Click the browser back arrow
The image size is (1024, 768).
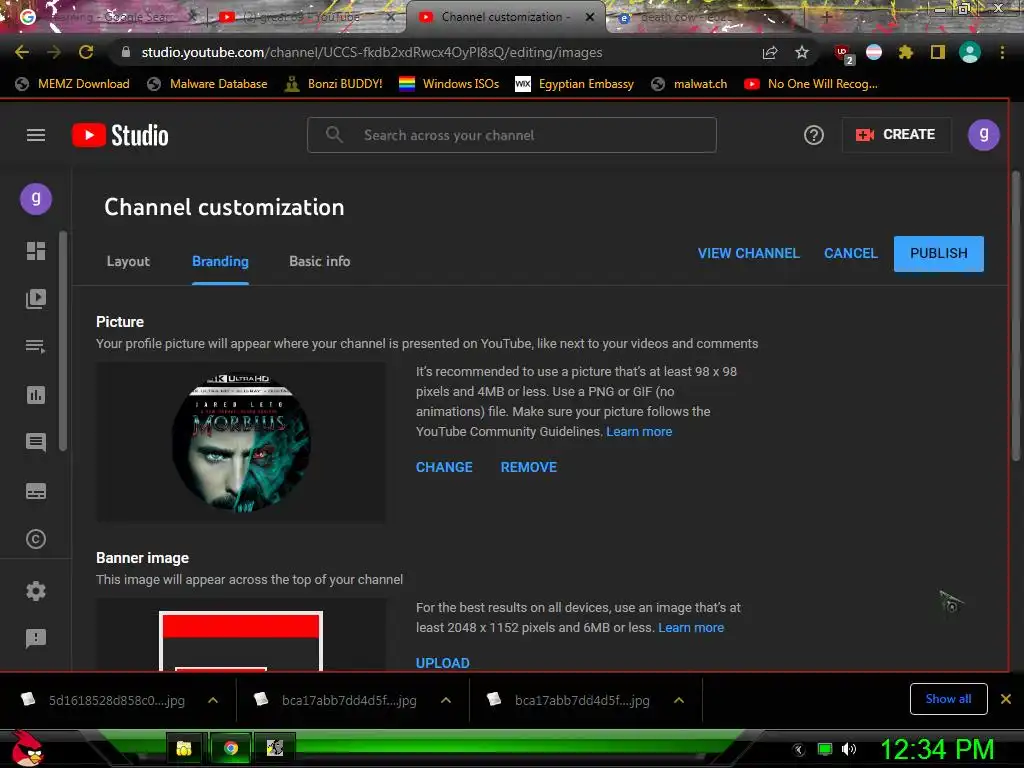coord(22,52)
